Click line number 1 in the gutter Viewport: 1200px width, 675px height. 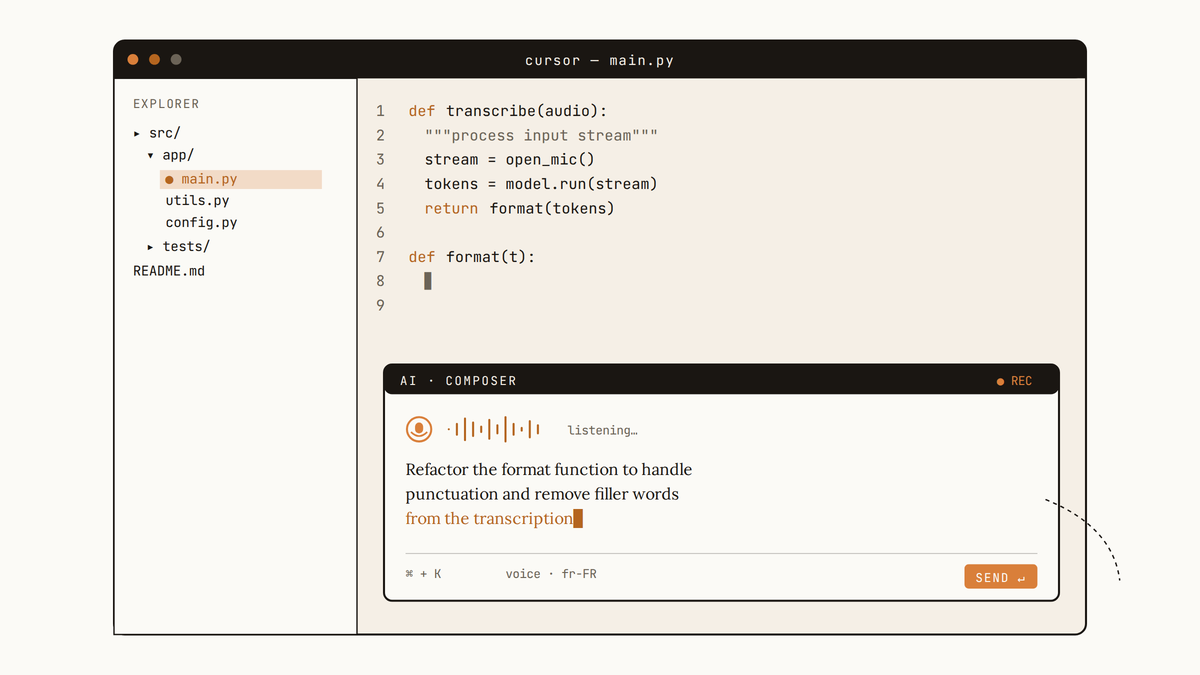(380, 111)
